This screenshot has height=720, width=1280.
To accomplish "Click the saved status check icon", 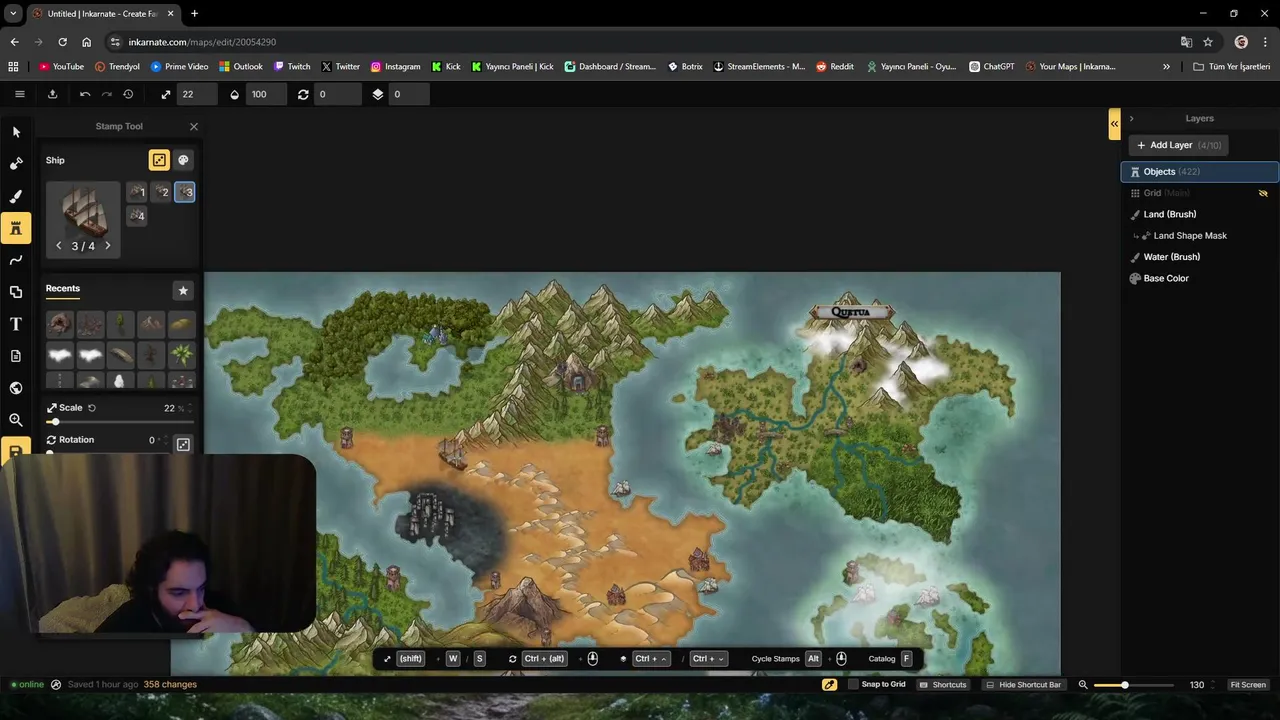I will pos(56,685).
